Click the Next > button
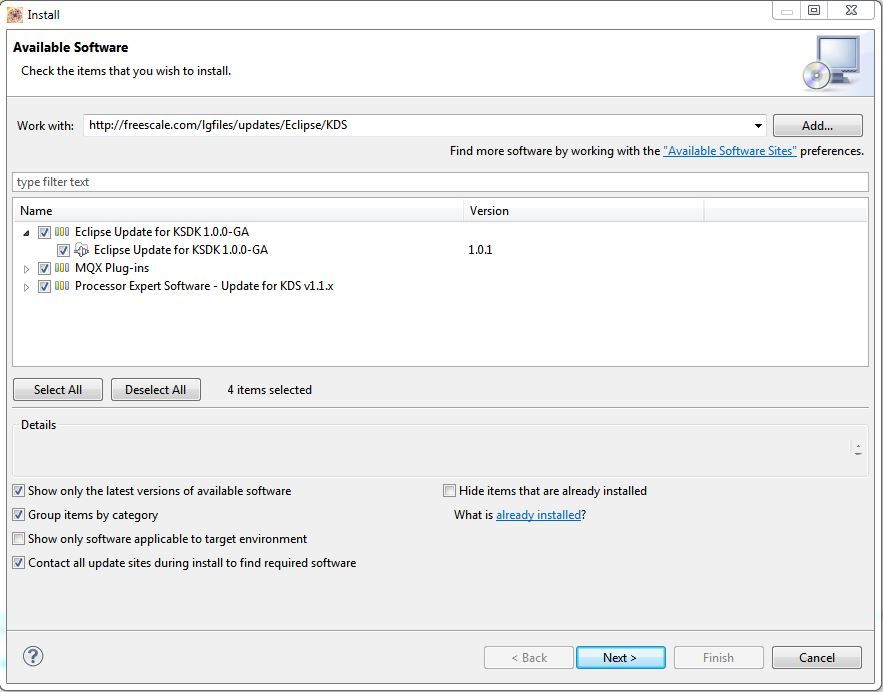Viewport: 883px width, 692px height. (x=620, y=658)
